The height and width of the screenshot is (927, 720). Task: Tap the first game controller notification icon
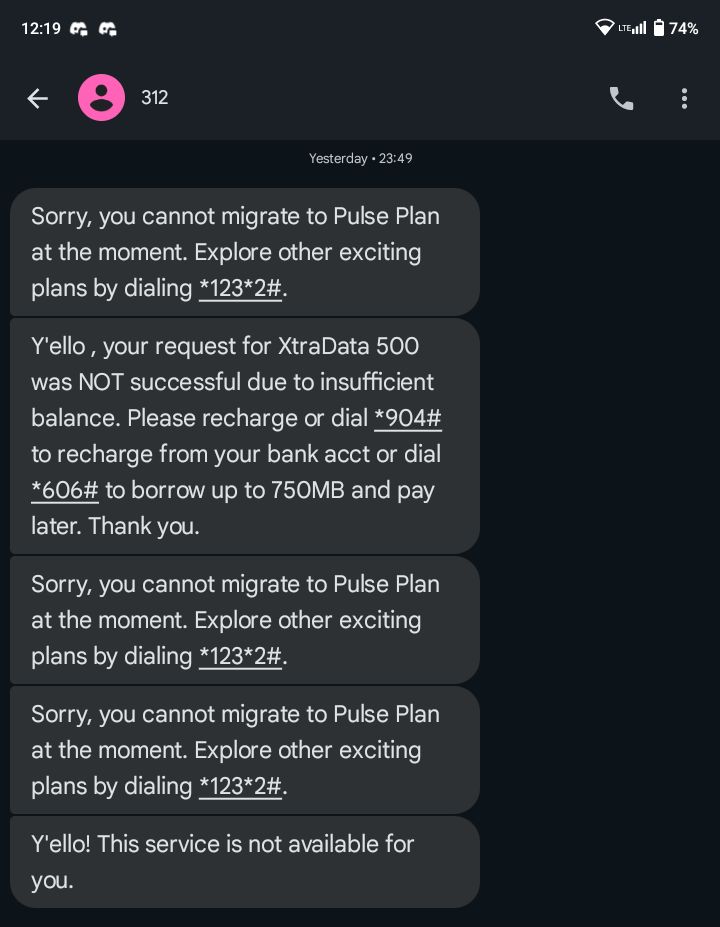(x=79, y=28)
